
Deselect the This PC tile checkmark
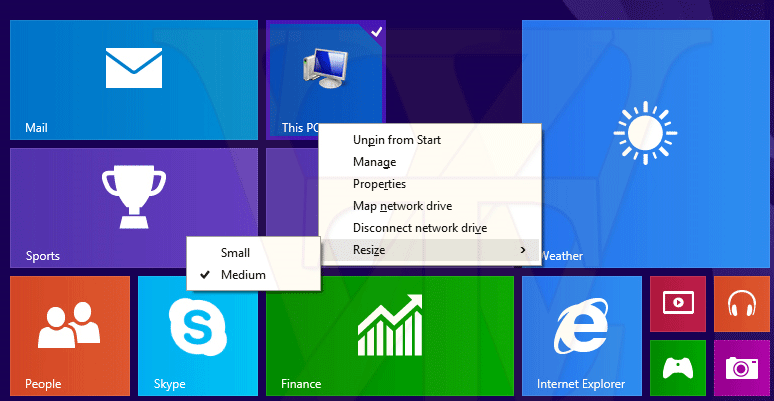[377, 32]
